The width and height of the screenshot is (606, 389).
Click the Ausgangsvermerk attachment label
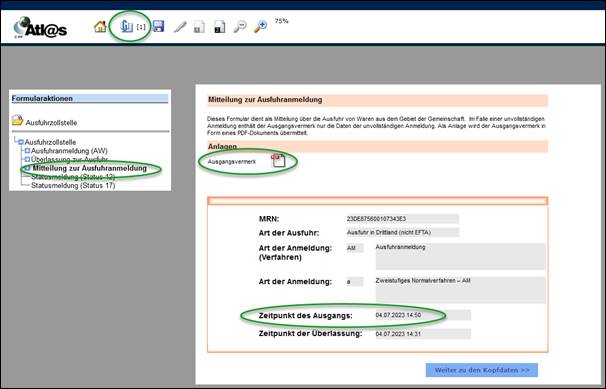(232, 161)
